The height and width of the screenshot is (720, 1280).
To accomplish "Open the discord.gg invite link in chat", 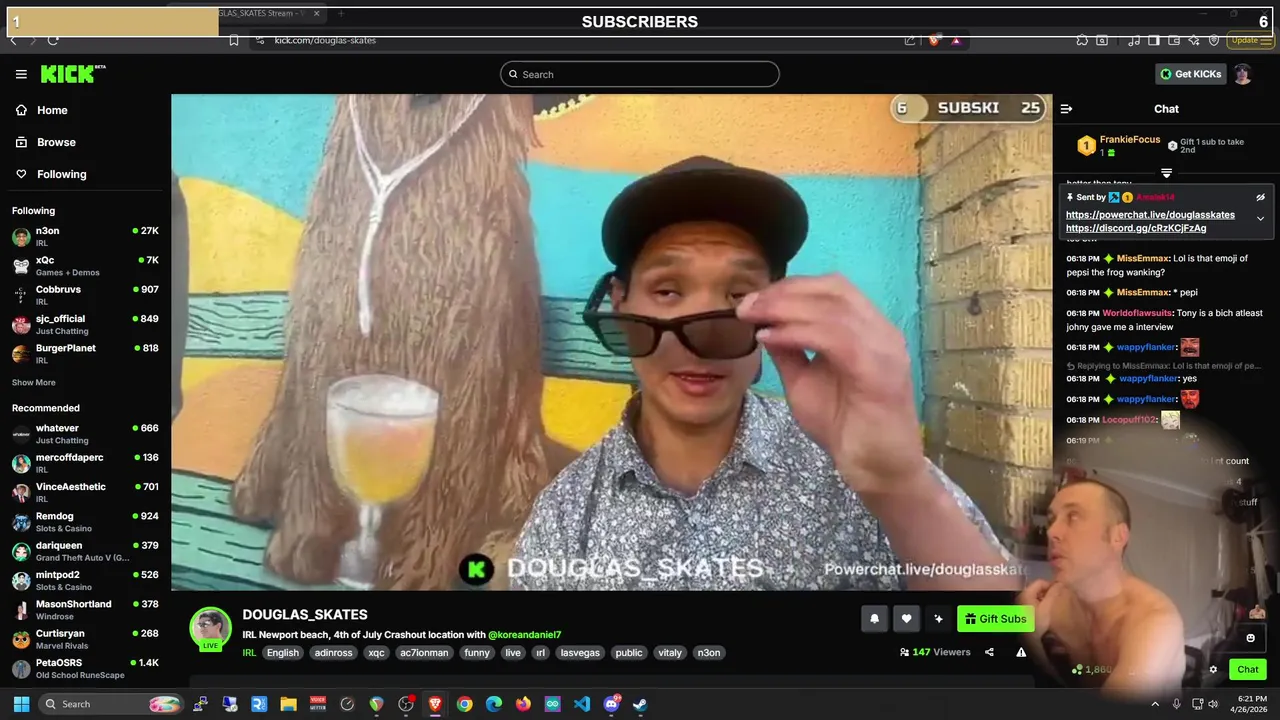I will pyautogui.click(x=1136, y=228).
